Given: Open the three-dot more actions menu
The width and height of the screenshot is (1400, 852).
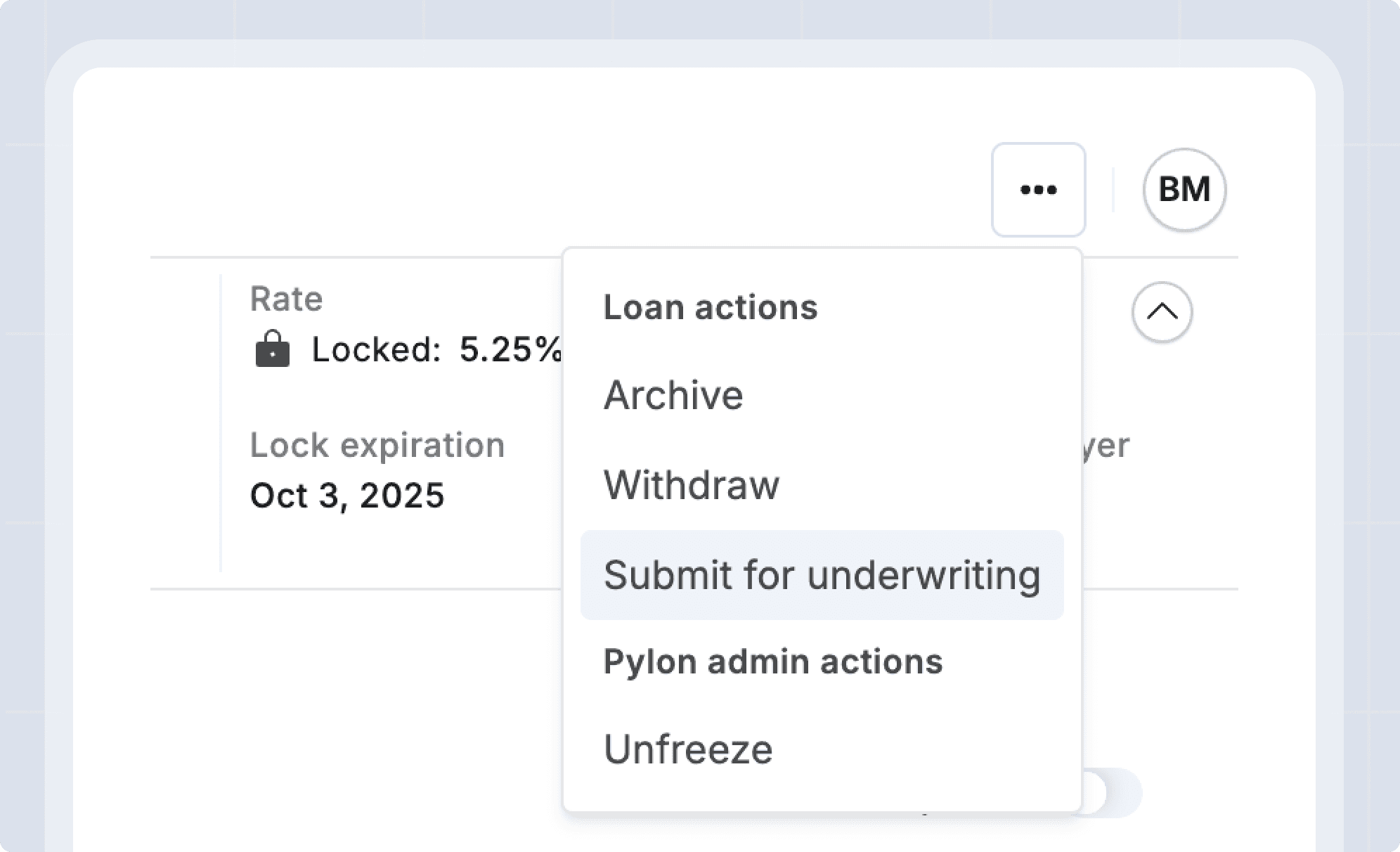Looking at the screenshot, I should 1038,190.
